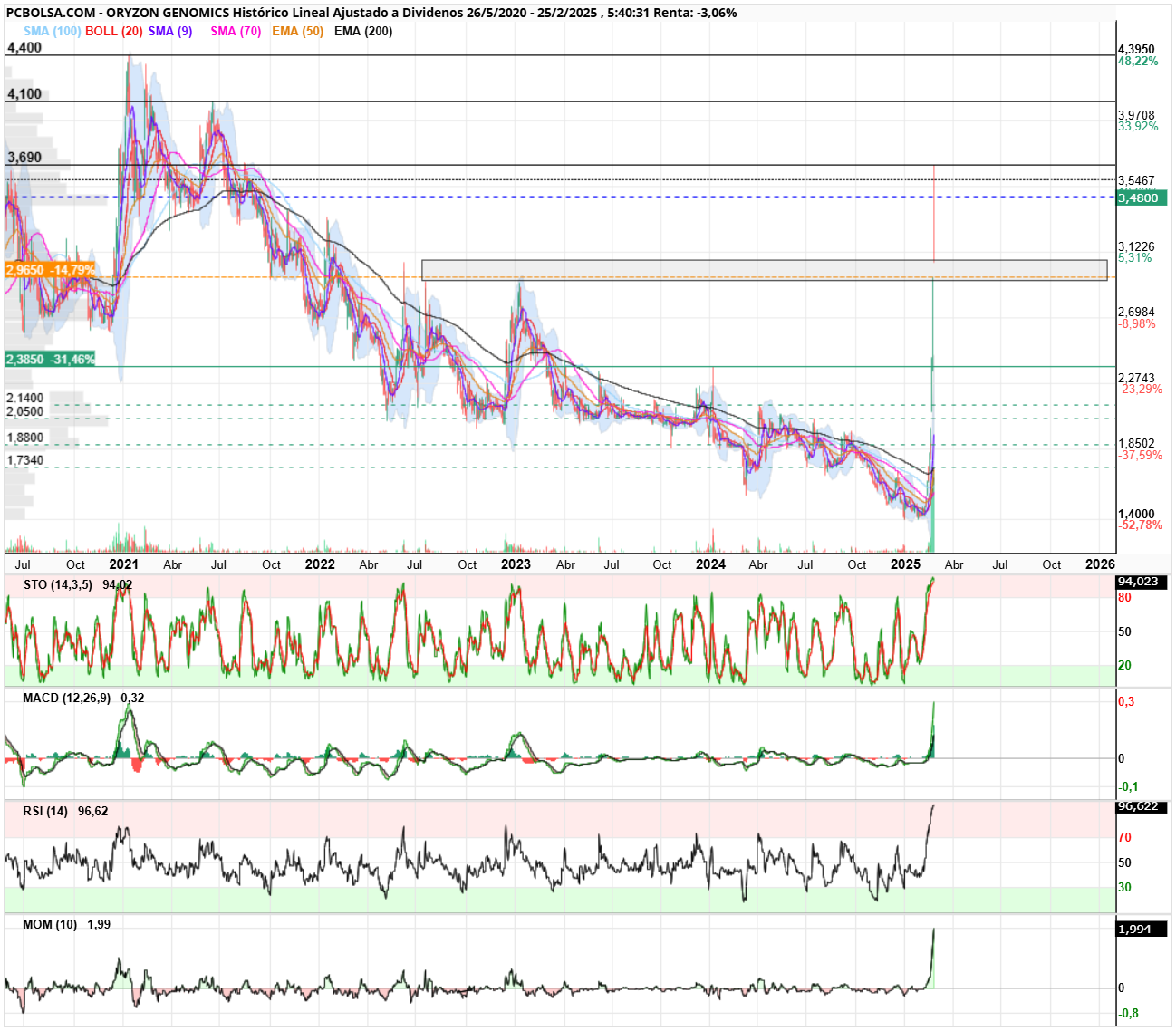Click the 33,92% percentage label

coord(1138,126)
